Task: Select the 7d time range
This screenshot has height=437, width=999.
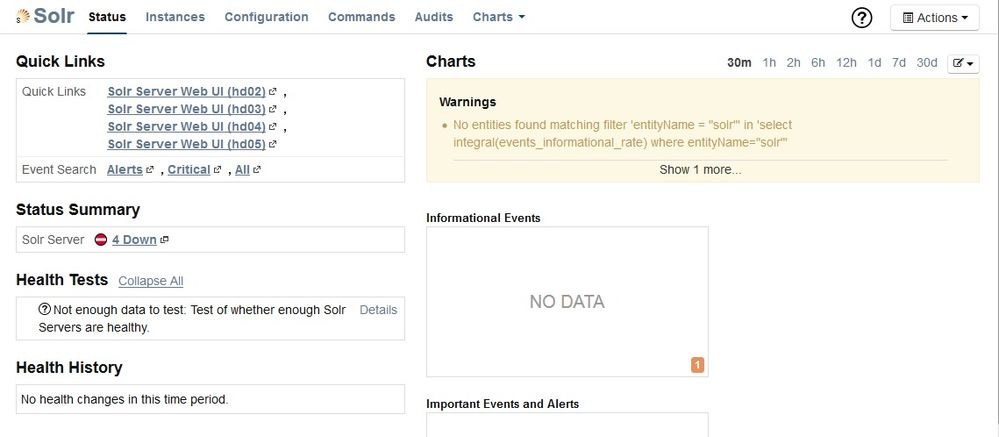Action: tap(899, 63)
